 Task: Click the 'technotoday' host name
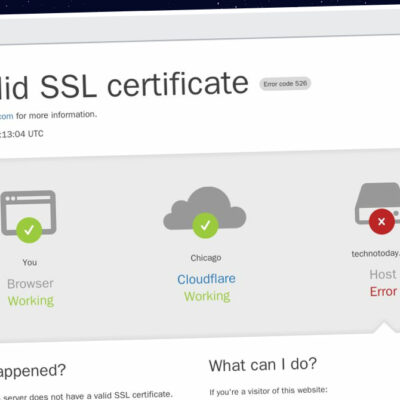coord(376,254)
